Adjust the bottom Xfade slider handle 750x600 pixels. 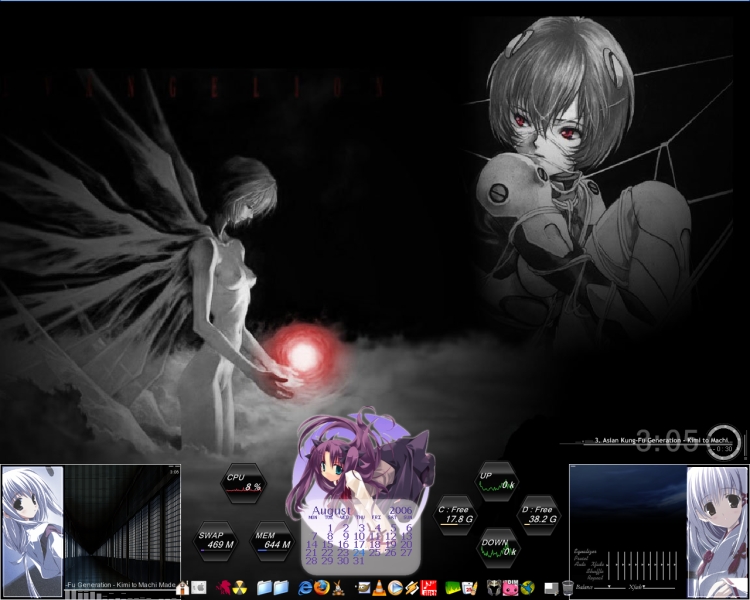point(644,587)
